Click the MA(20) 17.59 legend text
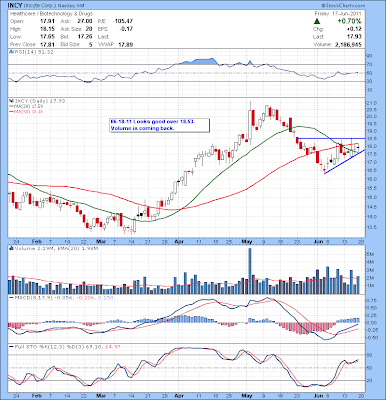The height and width of the screenshot is (400, 386). [x=29, y=106]
